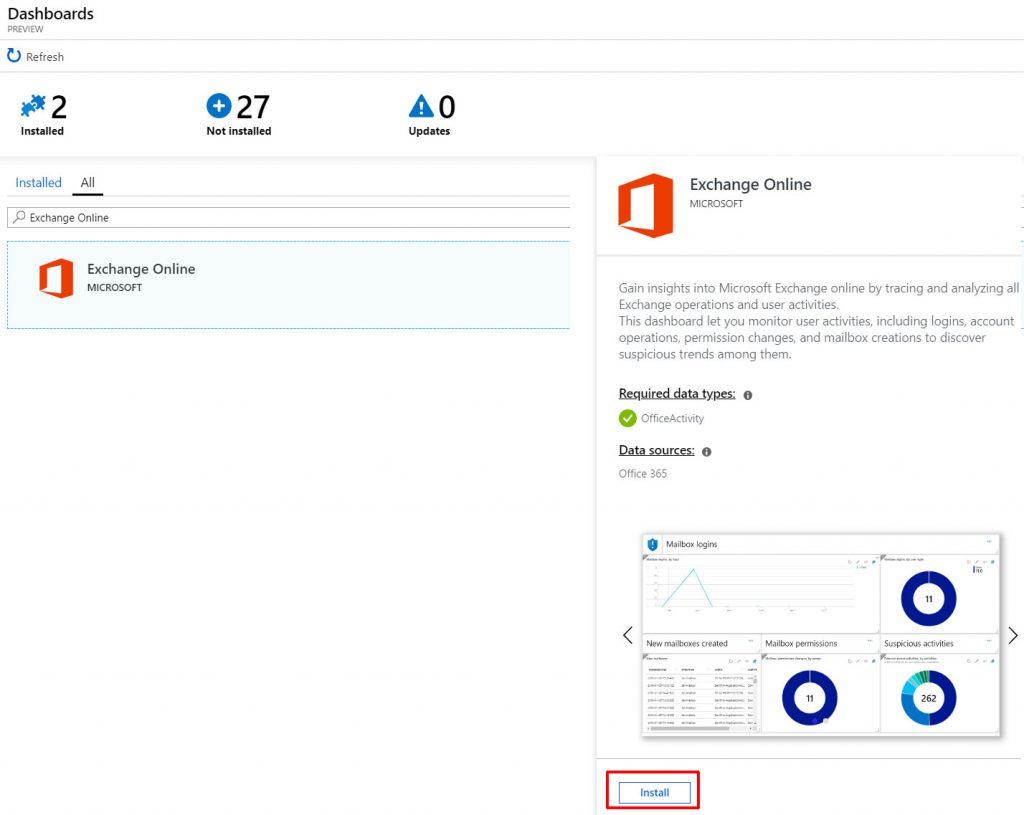Switch to the Installed tab
Viewport: 1024px width, 815px height.
[x=39, y=182]
